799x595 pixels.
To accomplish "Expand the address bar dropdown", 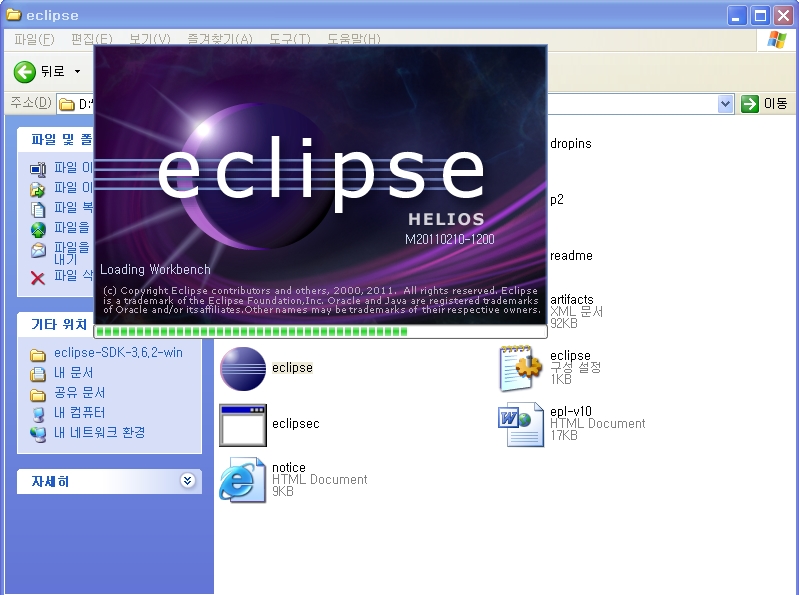I will click(x=725, y=104).
